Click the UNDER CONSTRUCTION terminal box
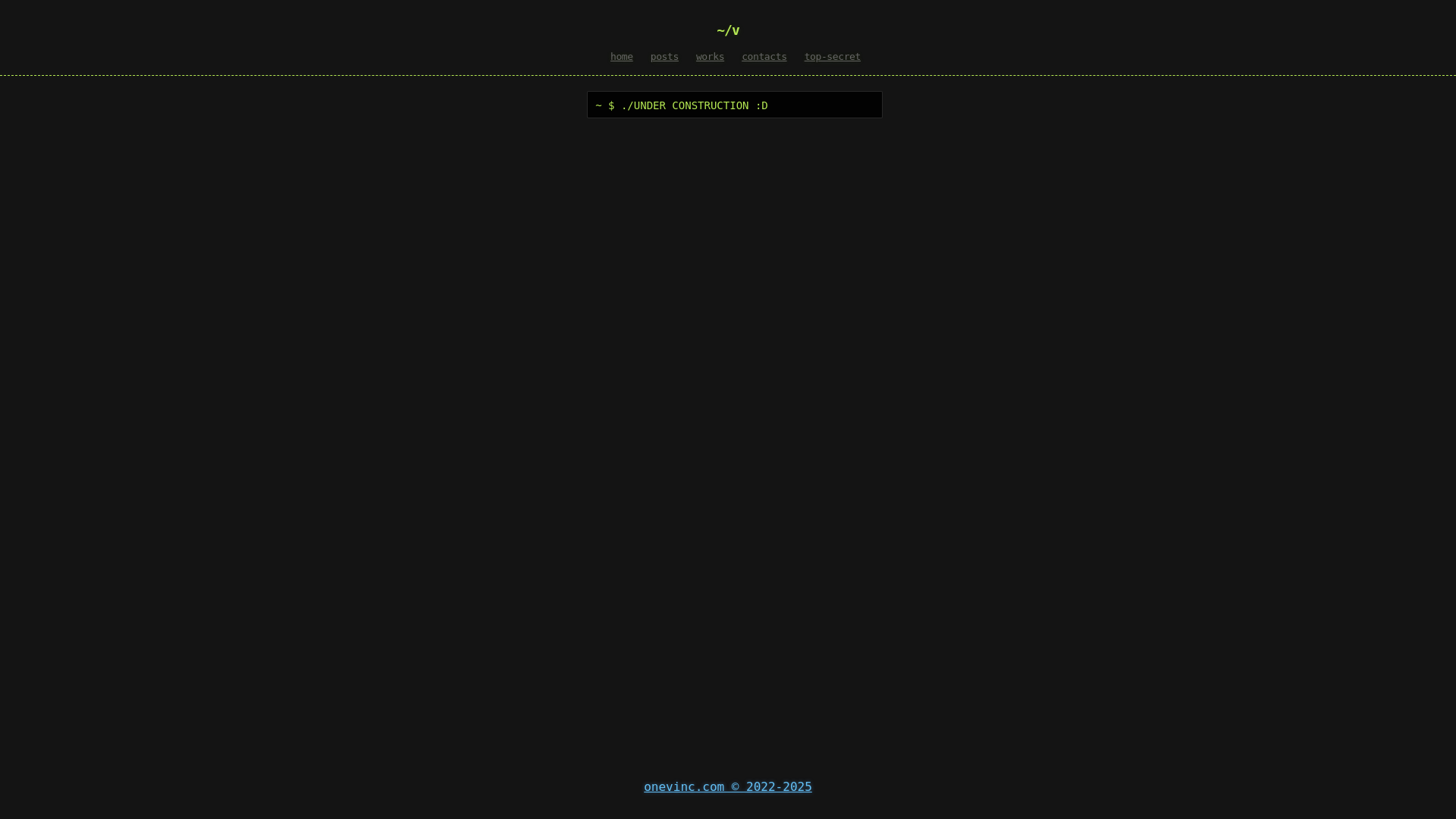 coord(734,105)
